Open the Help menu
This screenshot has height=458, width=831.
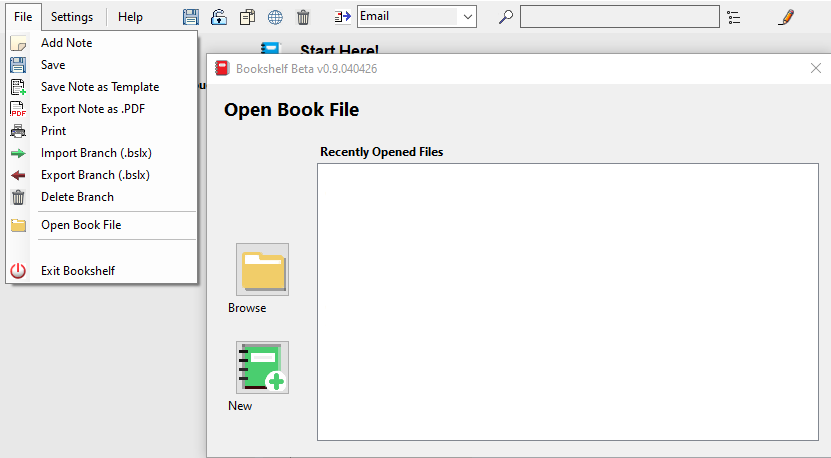point(130,17)
